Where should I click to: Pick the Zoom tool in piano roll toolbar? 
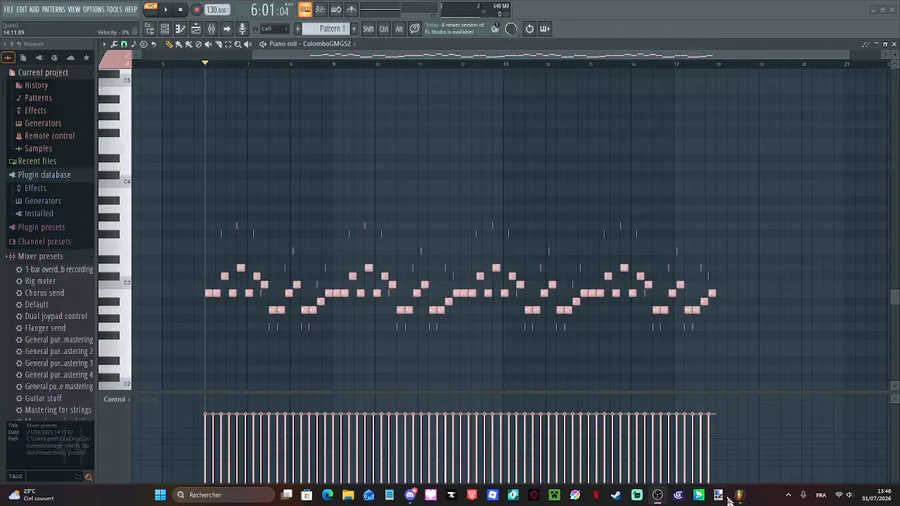(238, 44)
